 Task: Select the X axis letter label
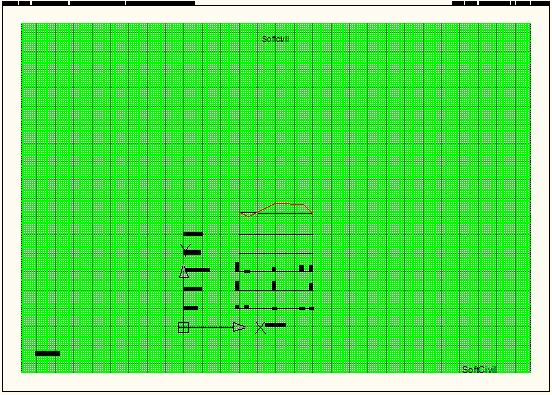coord(260,328)
